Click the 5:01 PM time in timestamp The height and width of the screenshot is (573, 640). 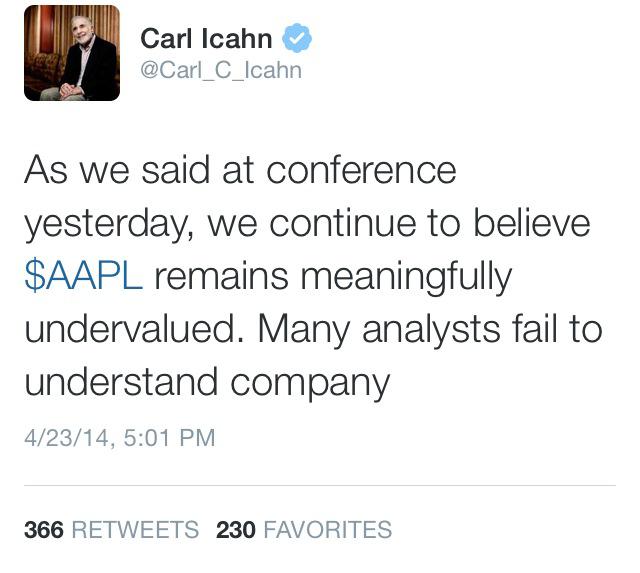coord(169,438)
